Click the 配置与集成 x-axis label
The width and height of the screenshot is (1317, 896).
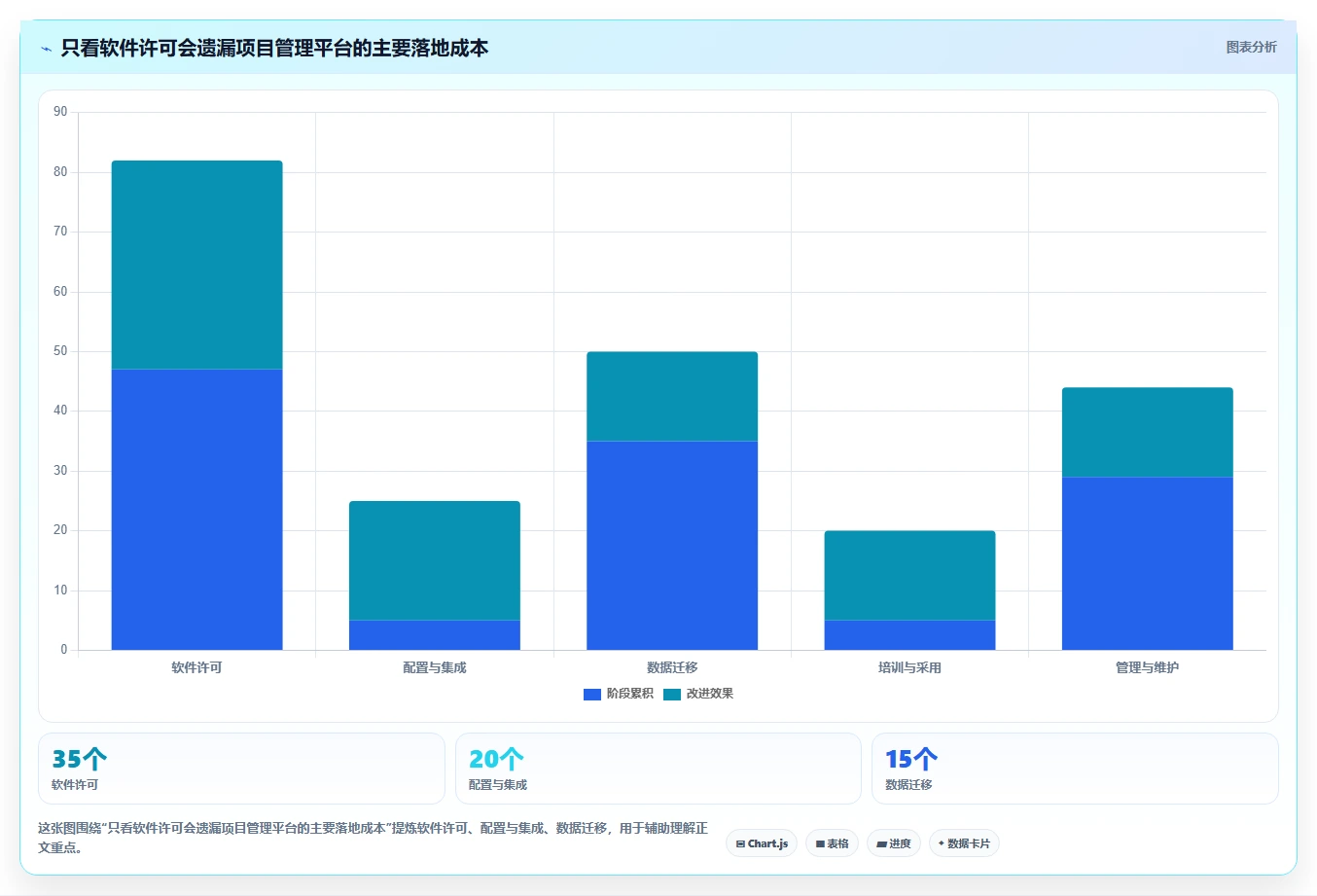435,667
